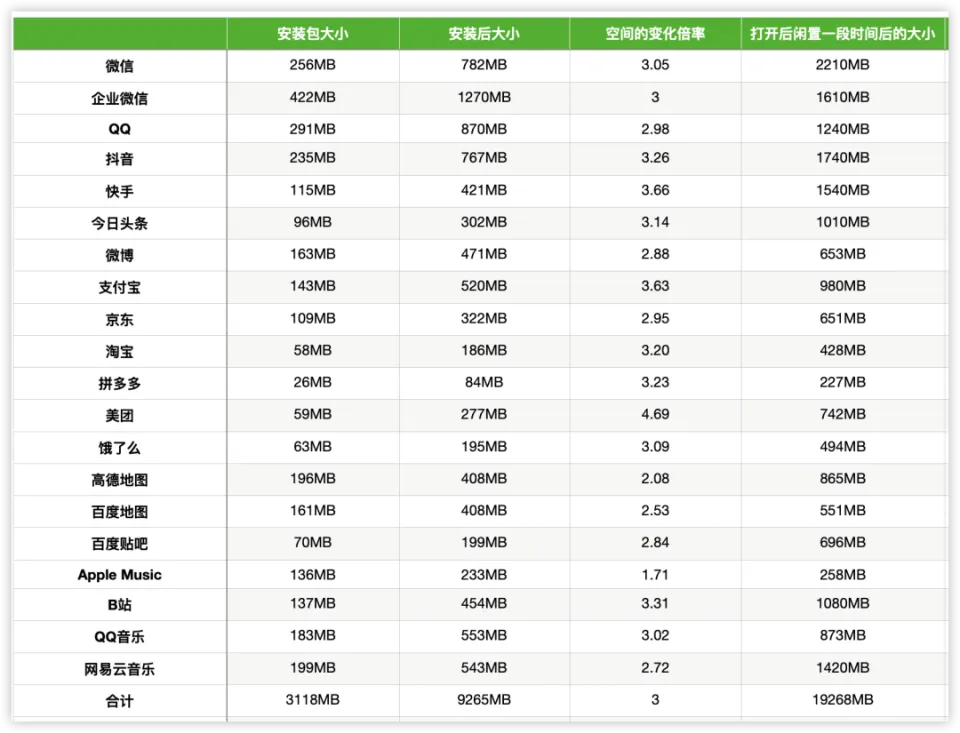The image size is (960, 733).
Task: Select the 4.69 ratio cell for 美团
Action: click(x=655, y=414)
